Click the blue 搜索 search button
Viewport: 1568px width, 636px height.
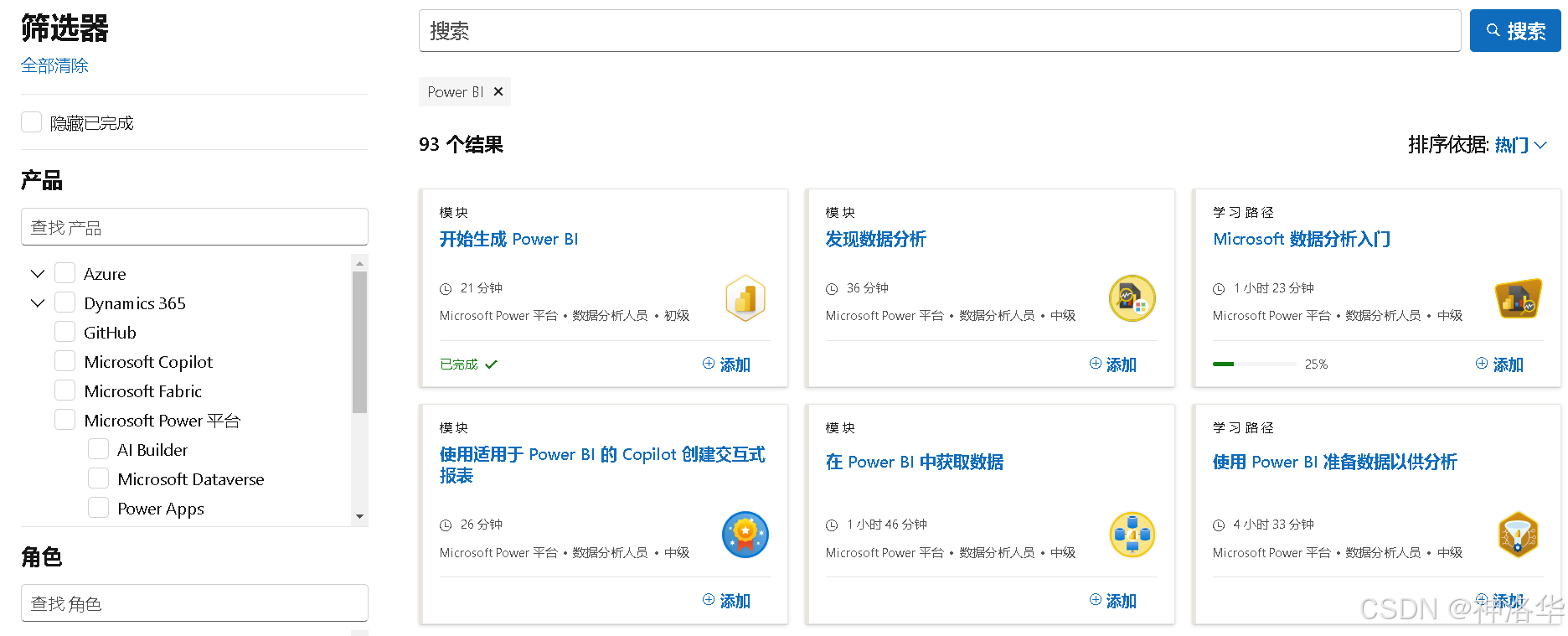point(1515,31)
